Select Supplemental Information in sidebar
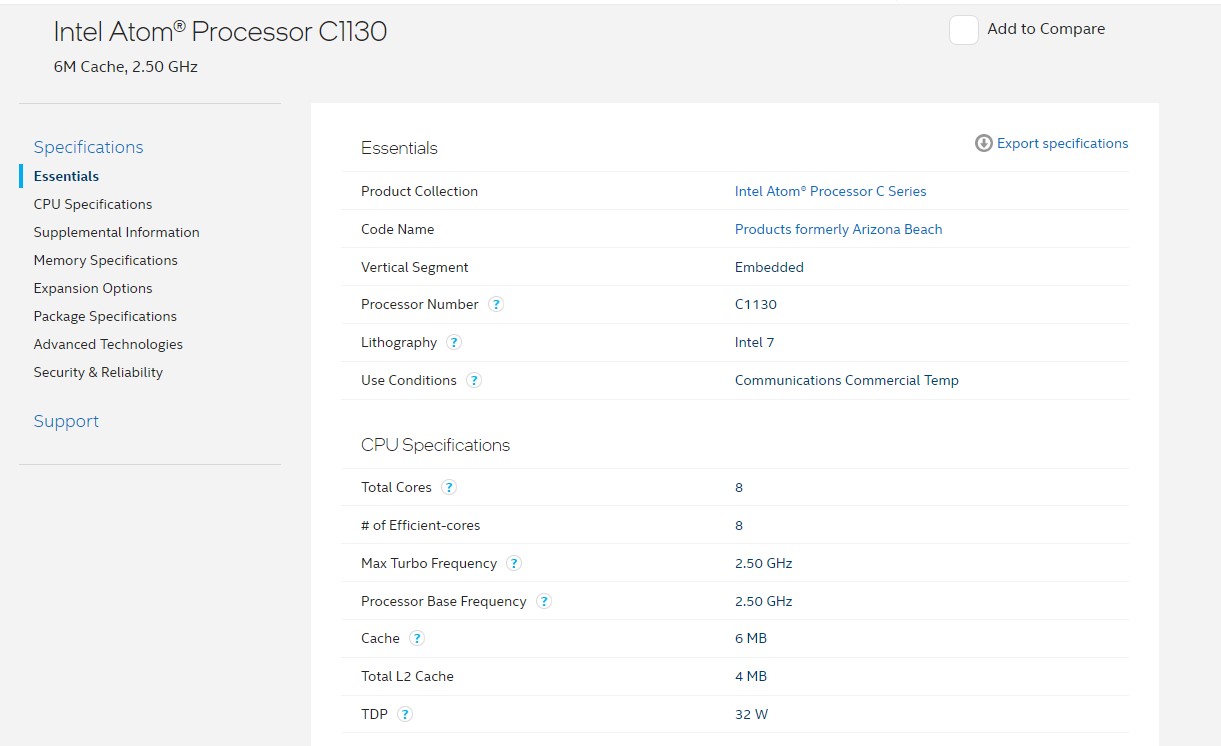Screen dimensions: 1221x746 click(x=116, y=232)
